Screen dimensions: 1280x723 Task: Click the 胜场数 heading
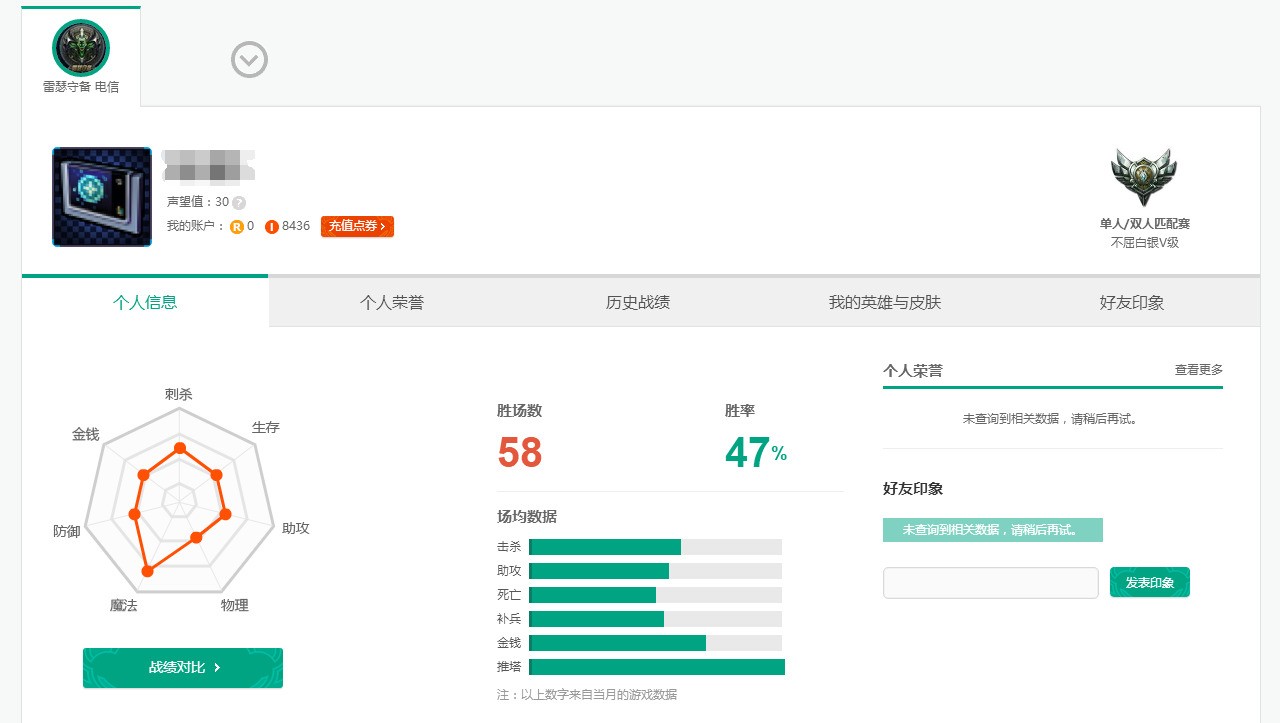point(520,411)
